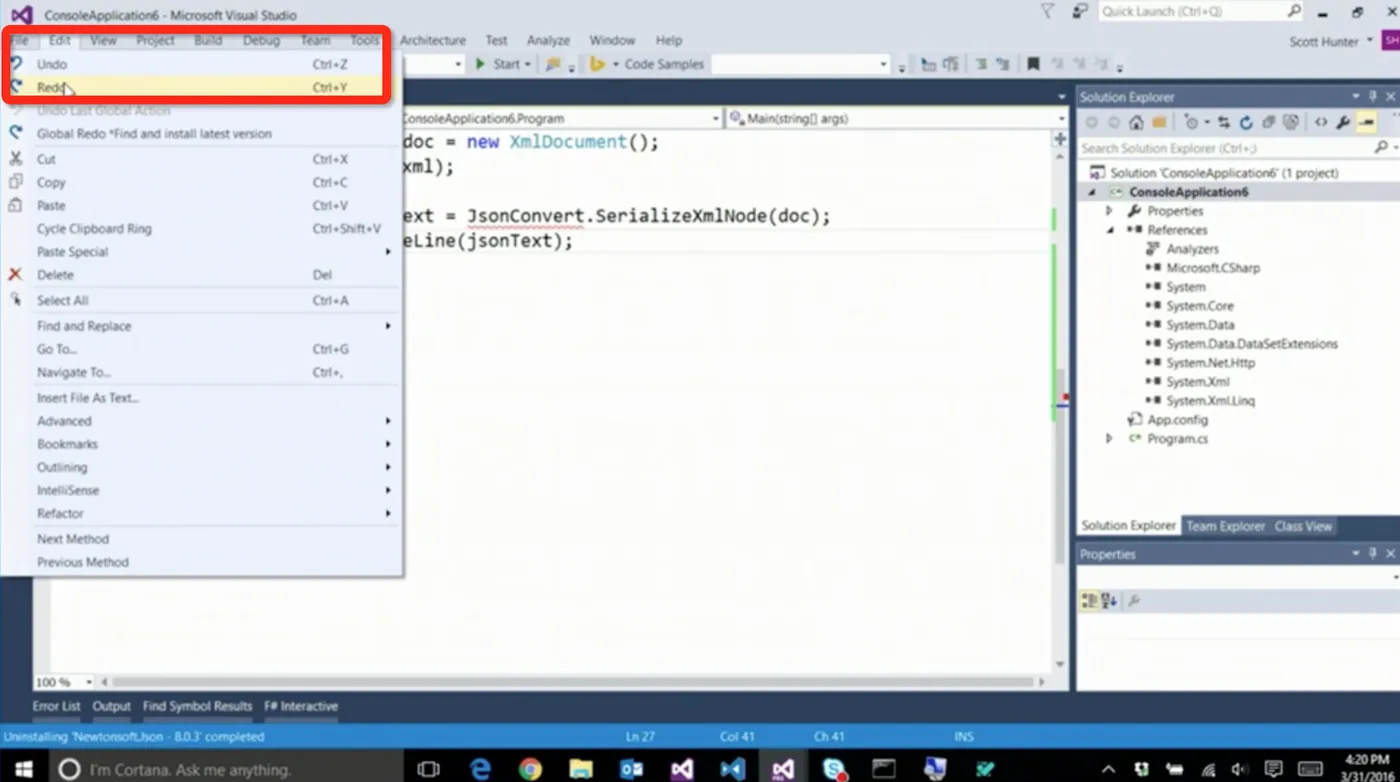The image size is (1400, 782).
Task: Open Outlook from the taskbar
Action: click(631, 768)
